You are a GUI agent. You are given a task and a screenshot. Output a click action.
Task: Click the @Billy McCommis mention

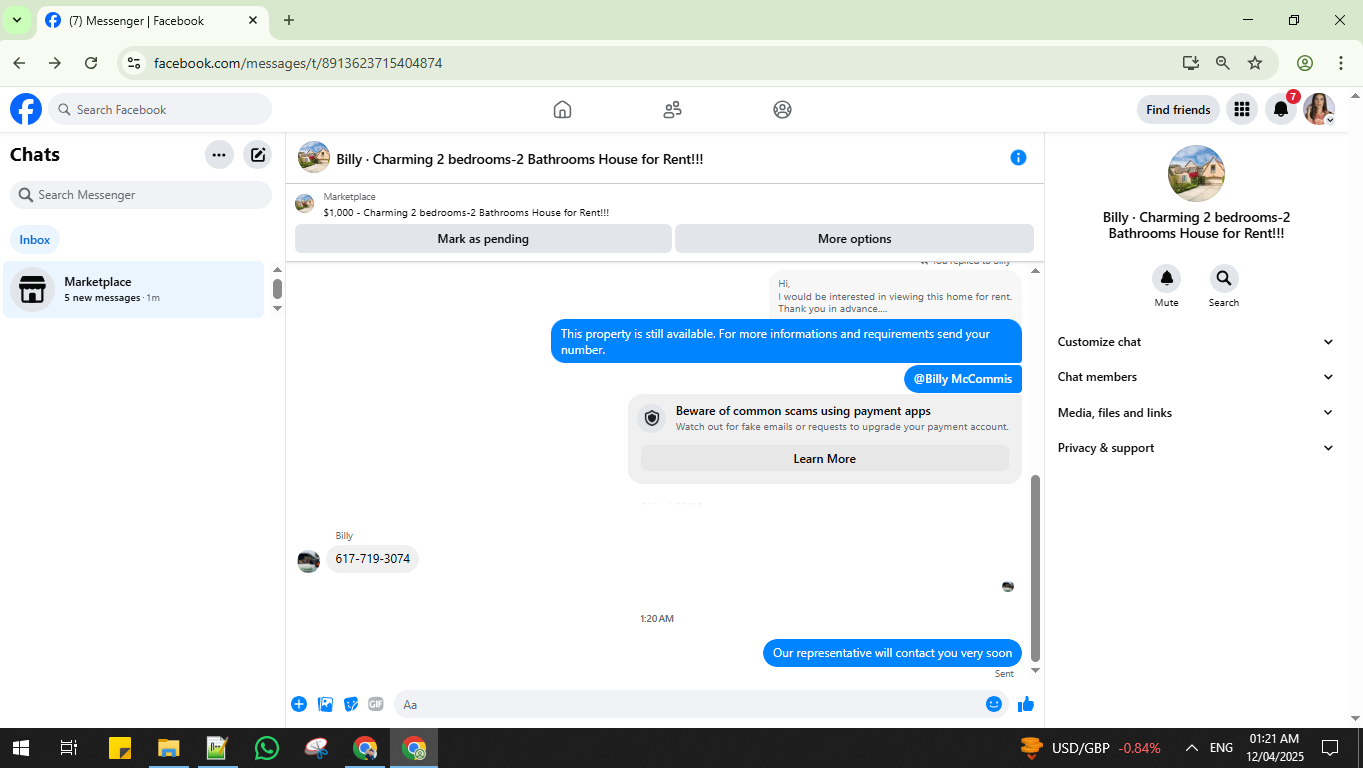point(963,379)
